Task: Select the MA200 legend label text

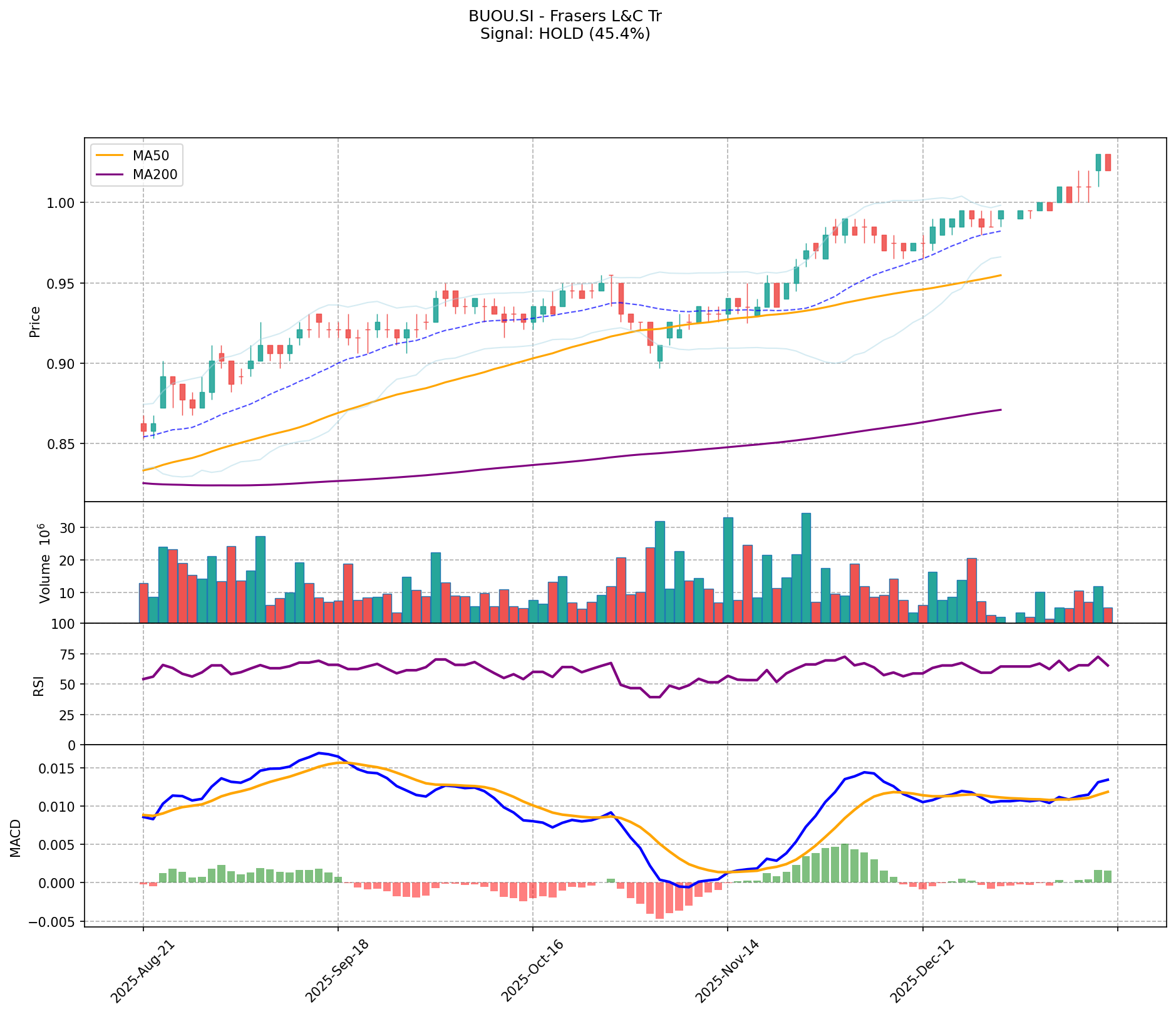Action: tap(155, 174)
